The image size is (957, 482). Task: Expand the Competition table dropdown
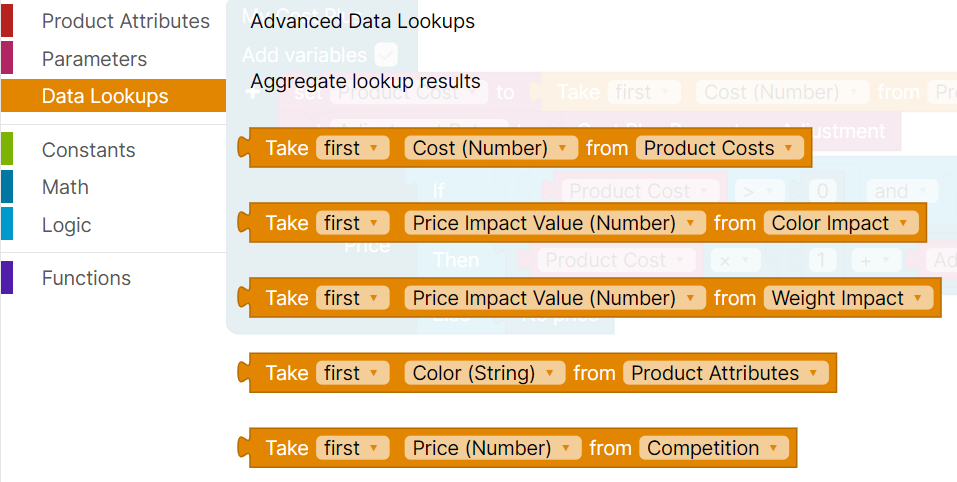point(714,448)
